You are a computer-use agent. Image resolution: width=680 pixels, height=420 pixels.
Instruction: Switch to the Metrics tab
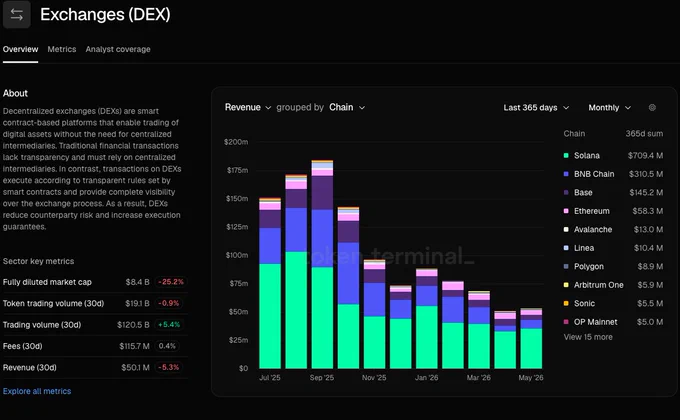click(x=62, y=49)
